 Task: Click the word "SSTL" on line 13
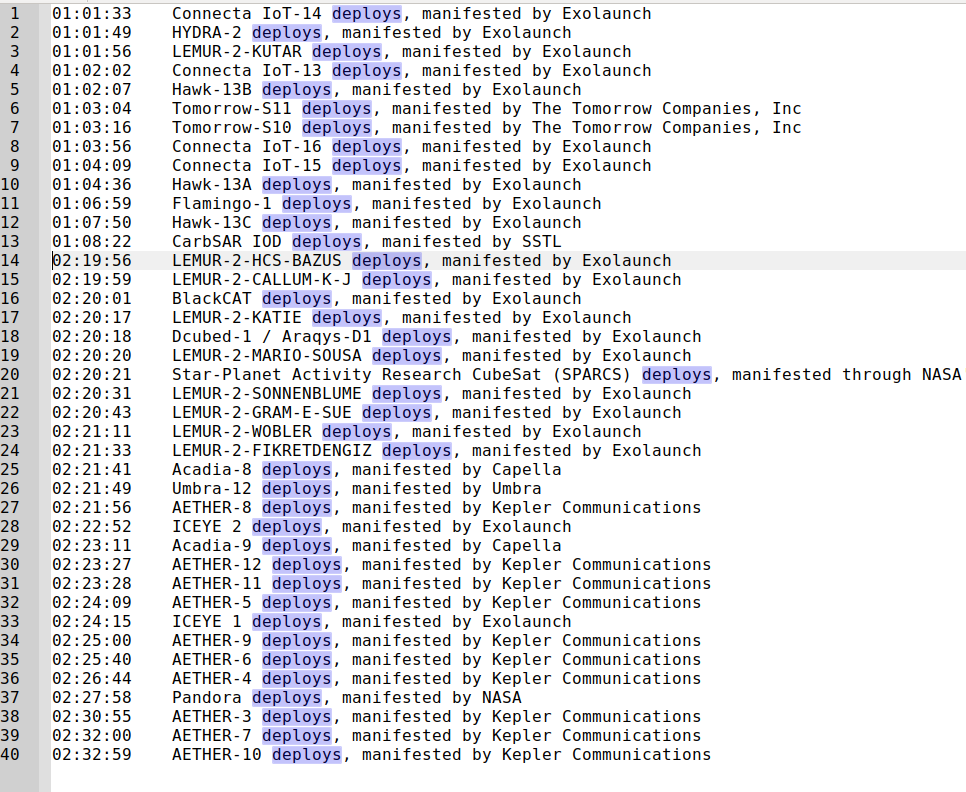point(541,242)
